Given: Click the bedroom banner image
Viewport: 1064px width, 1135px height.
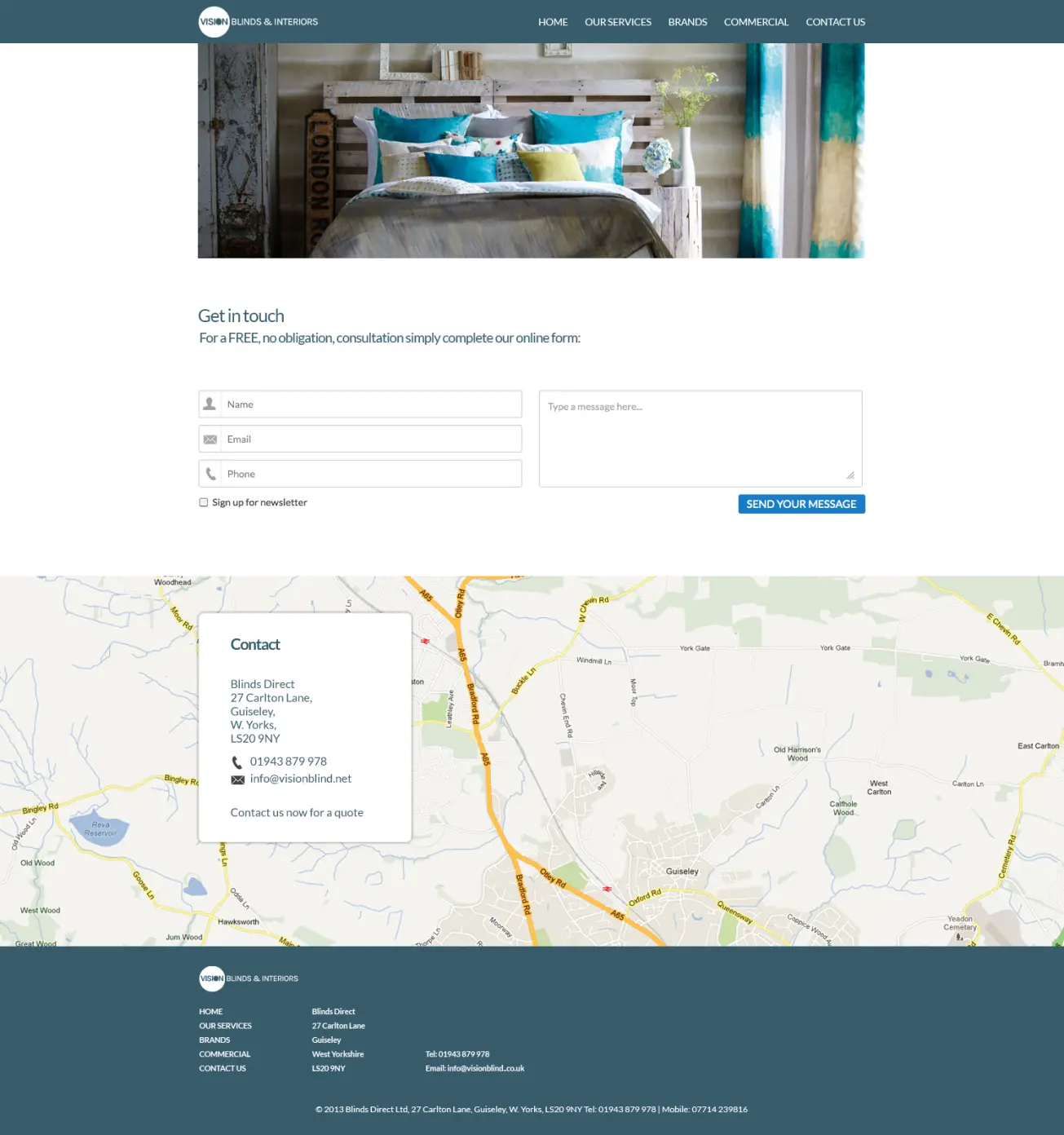Looking at the screenshot, I should tap(531, 151).
